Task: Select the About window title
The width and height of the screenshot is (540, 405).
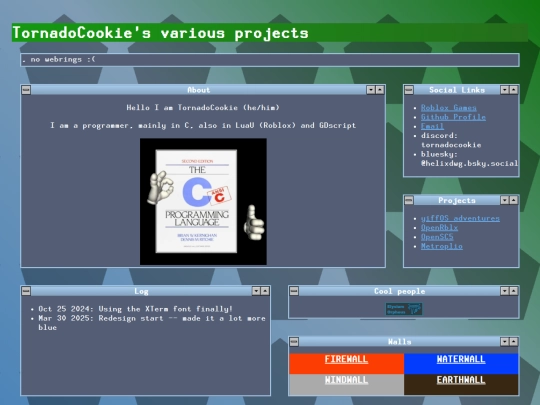Action: 199,90
